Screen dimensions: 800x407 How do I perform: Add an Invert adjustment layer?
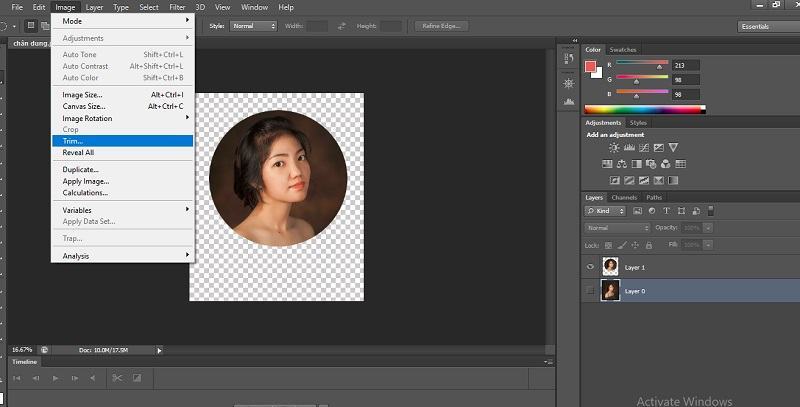coord(615,180)
